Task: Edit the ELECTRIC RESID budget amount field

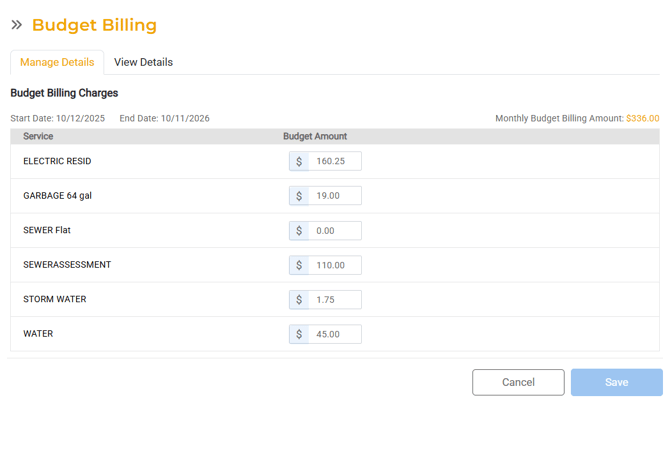Action: click(335, 161)
